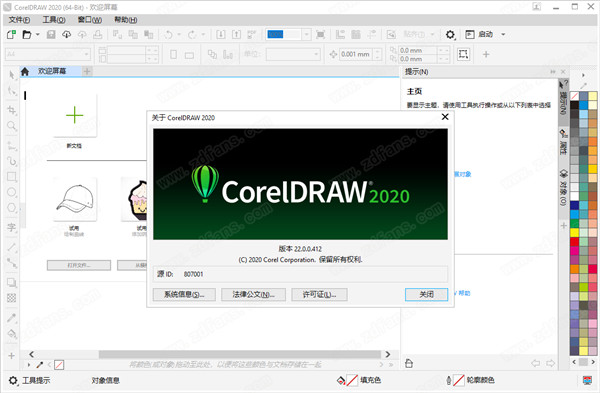
Task: Click the New document toolbar icon
Action: tap(11, 35)
